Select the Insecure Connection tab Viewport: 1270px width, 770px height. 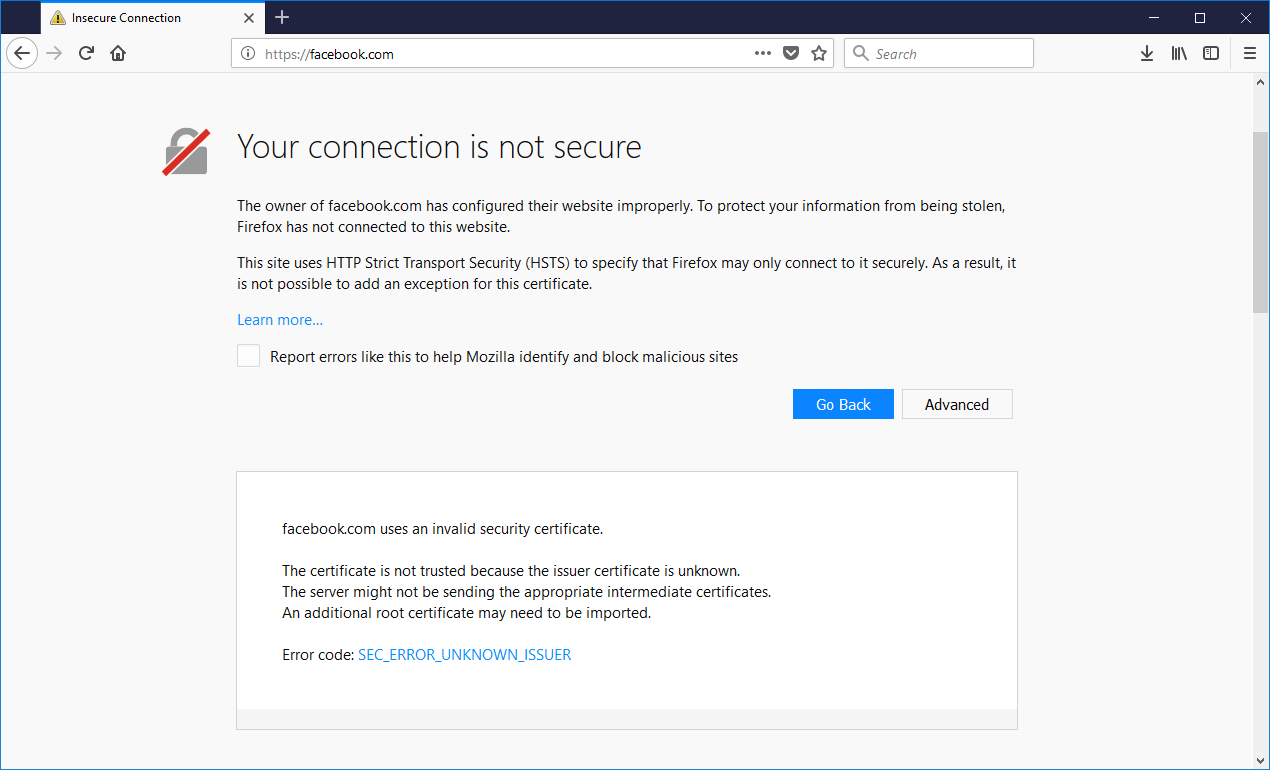[x=140, y=17]
